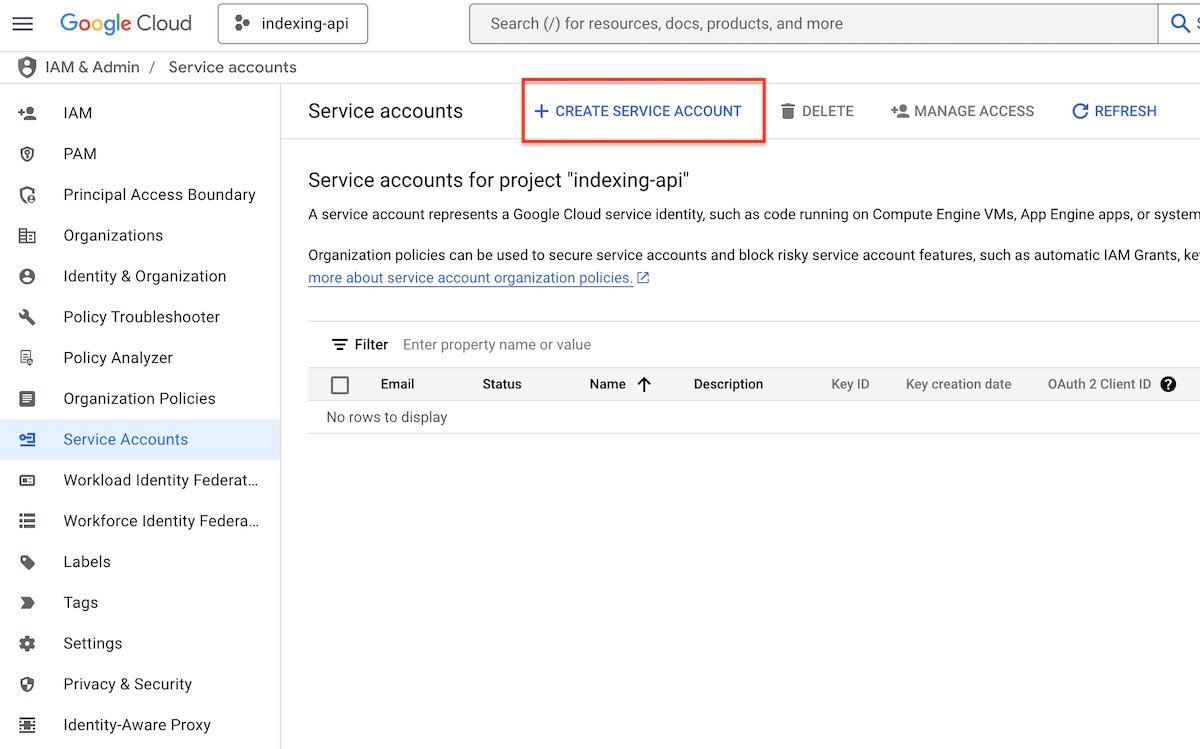
Task: Sort by Name column arrow
Action: pos(644,384)
